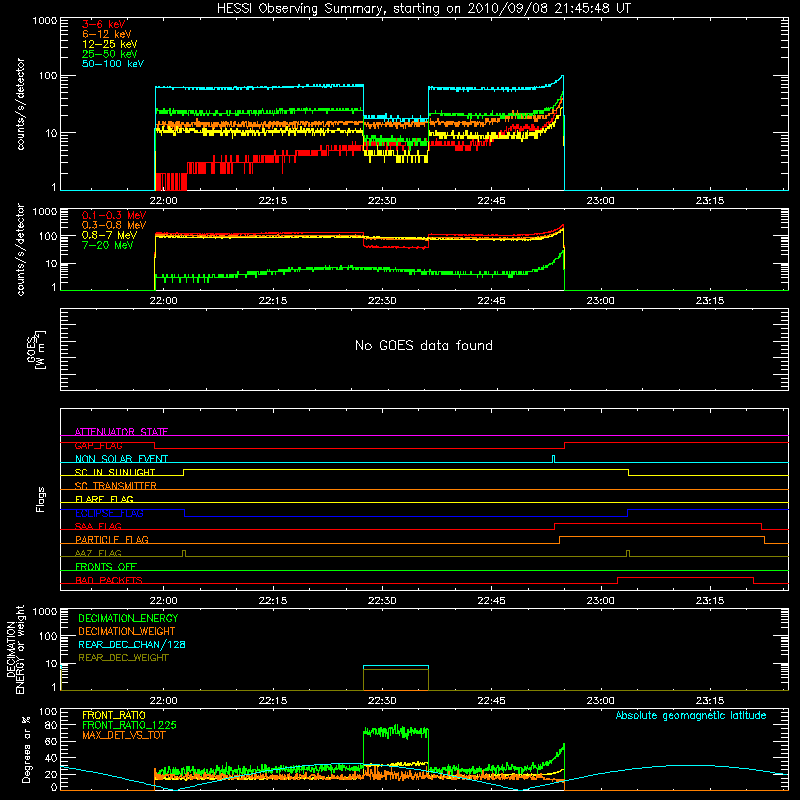The image size is (800, 800).
Task: Click 23:00 tick under the Flags panel
Action: (600, 601)
